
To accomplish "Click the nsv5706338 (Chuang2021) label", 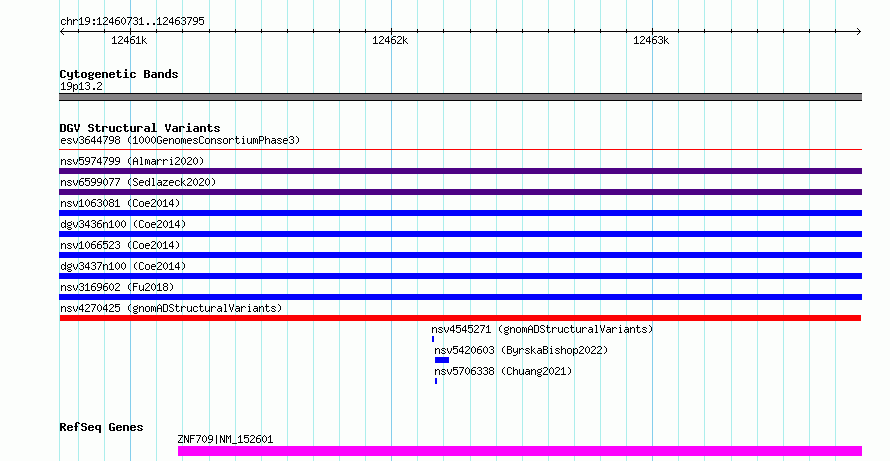I will (503, 371).
